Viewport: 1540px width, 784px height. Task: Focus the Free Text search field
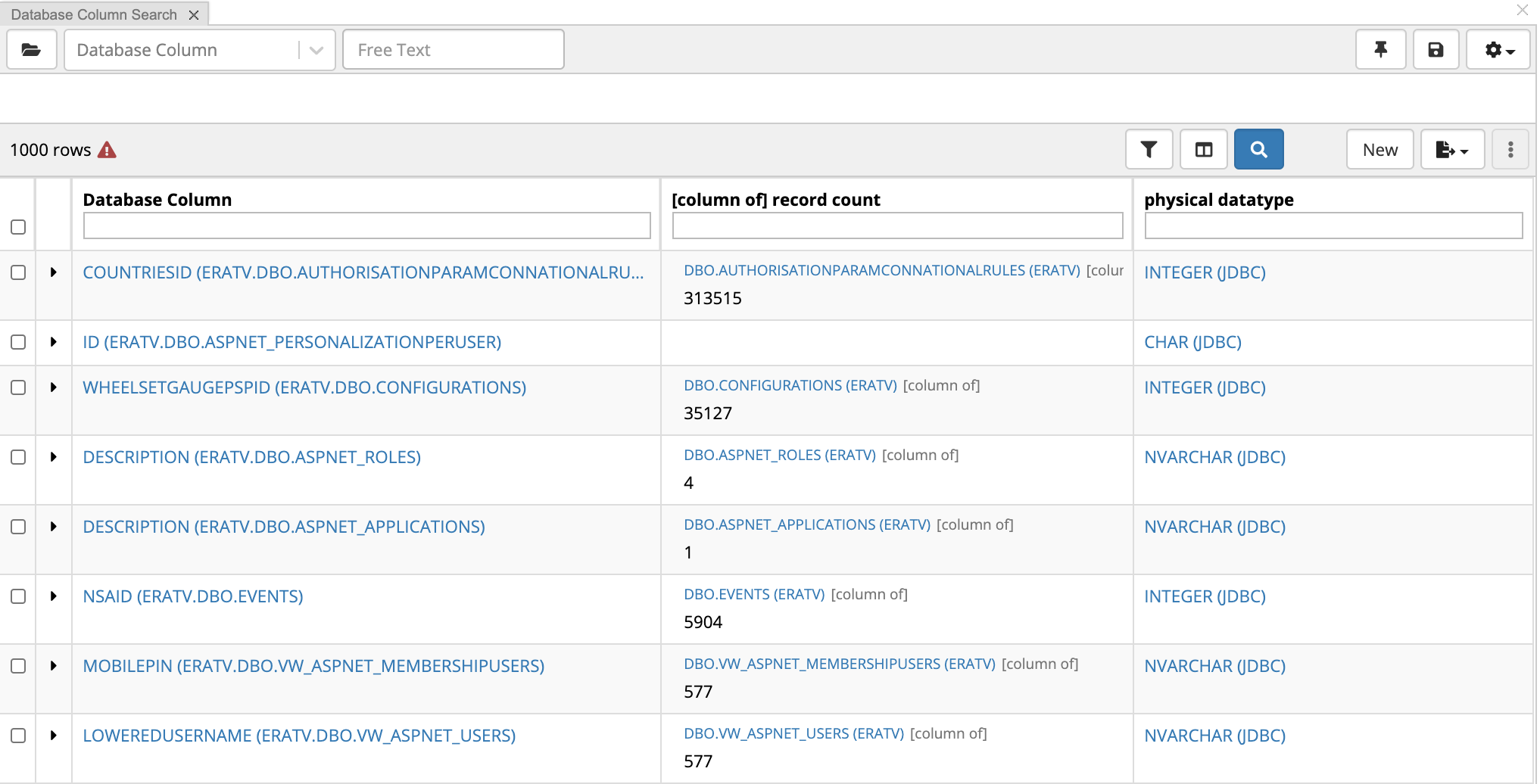454,50
